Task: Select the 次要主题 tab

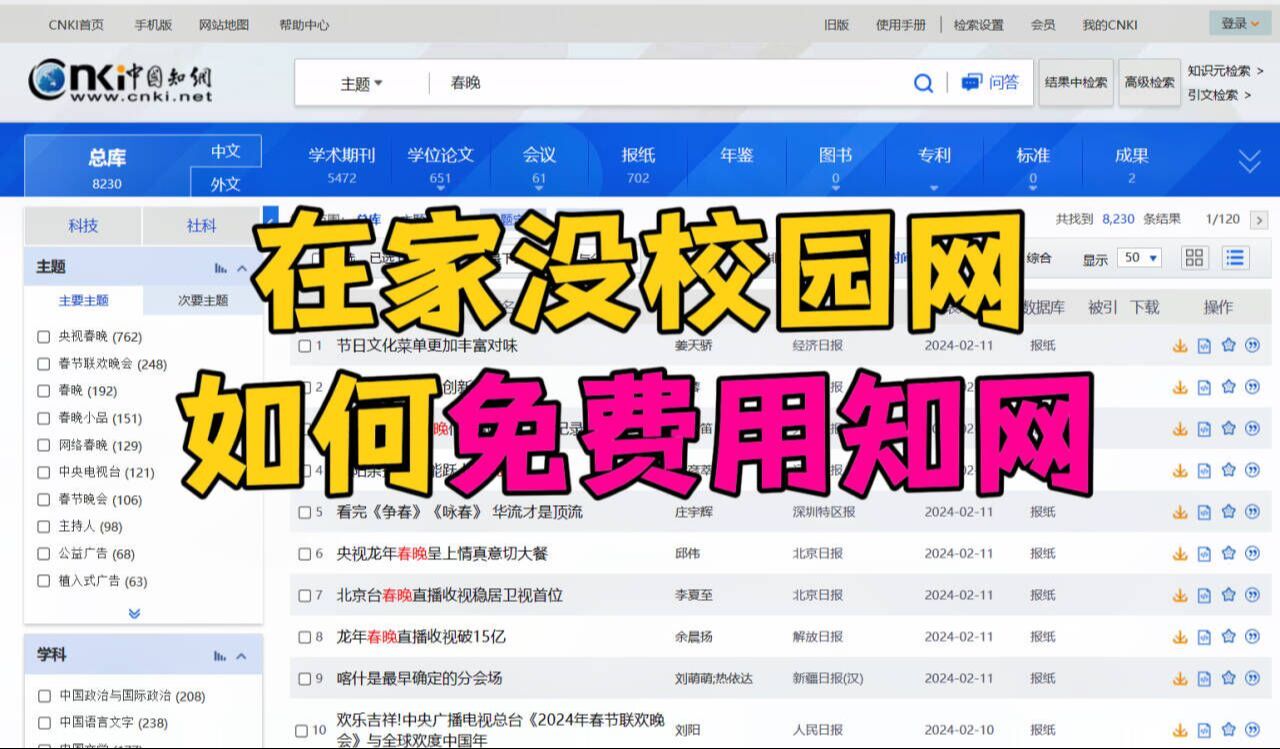Action: [203, 300]
